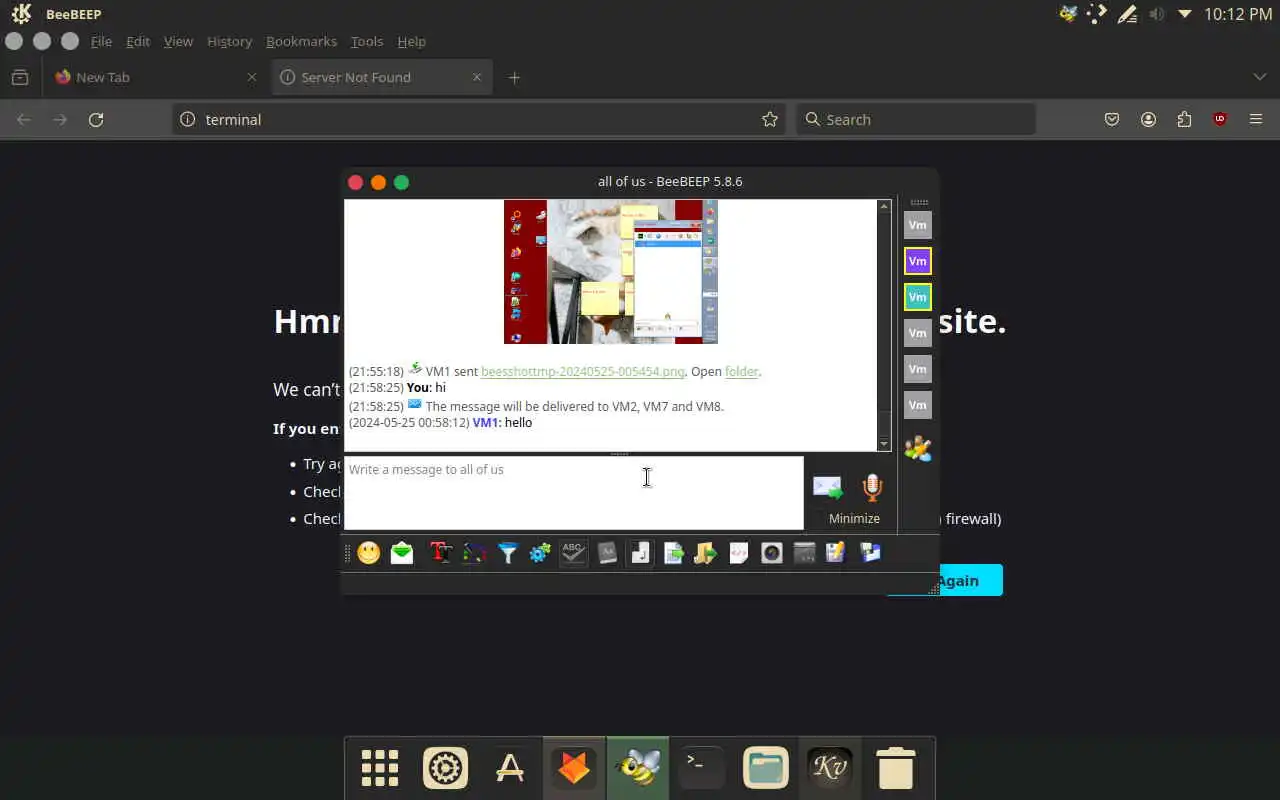
Task: Switch to the New Tab tab
Action: tap(156, 77)
